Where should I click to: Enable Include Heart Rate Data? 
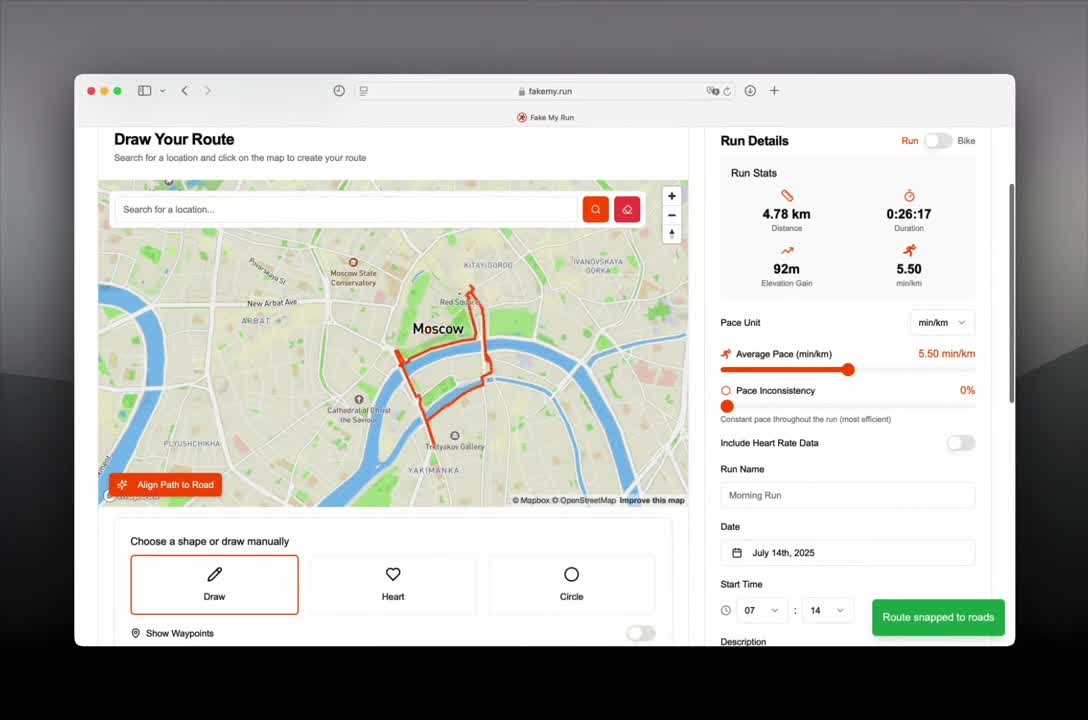pos(960,443)
